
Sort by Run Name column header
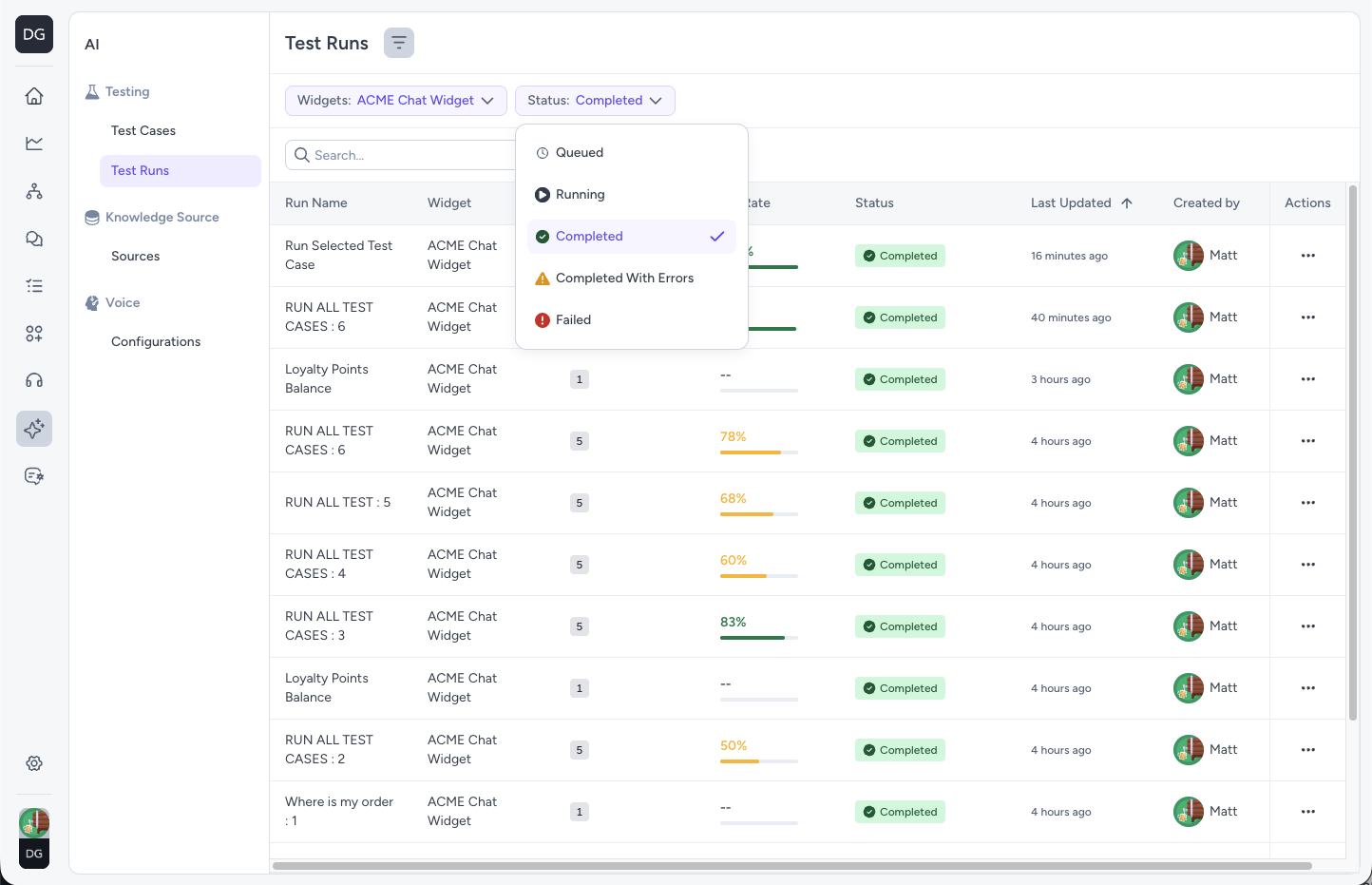pyautogui.click(x=316, y=203)
